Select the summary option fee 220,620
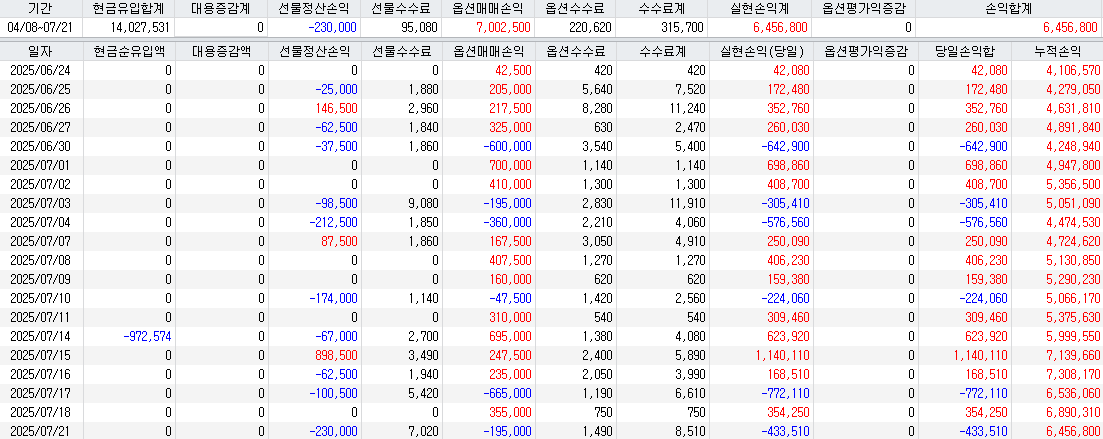Screen dimensions: 1103x439 point(589,27)
